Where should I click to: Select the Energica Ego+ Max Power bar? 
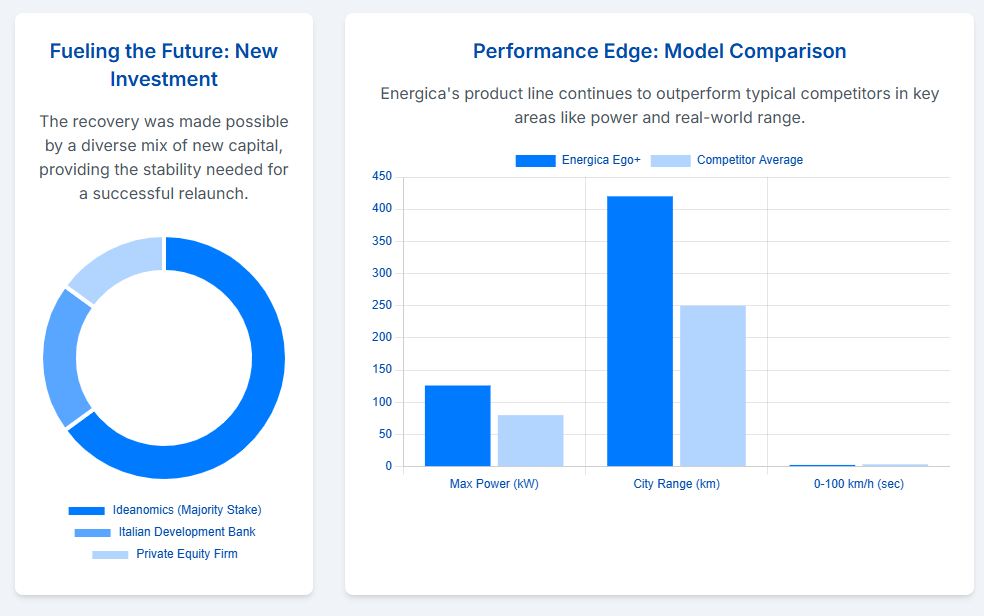pyautogui.click(x=458, y=426)
